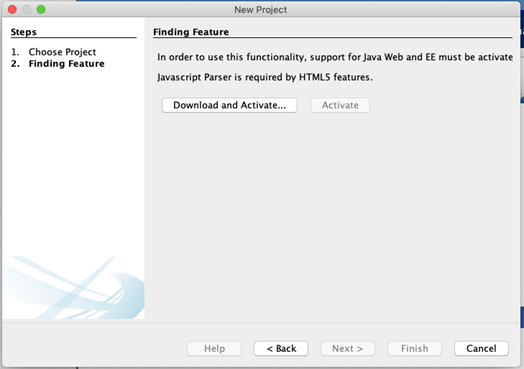The image size is (524, 369).
Task: Select bold step 2 Finding Feature in sidebar
Action: 67,64
